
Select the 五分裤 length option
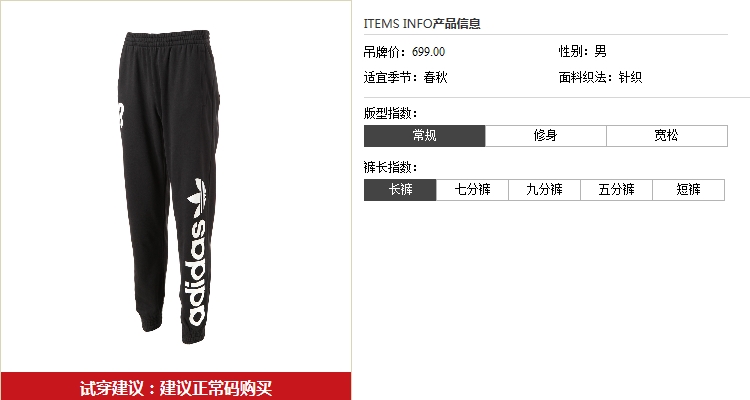pos(617,190)
